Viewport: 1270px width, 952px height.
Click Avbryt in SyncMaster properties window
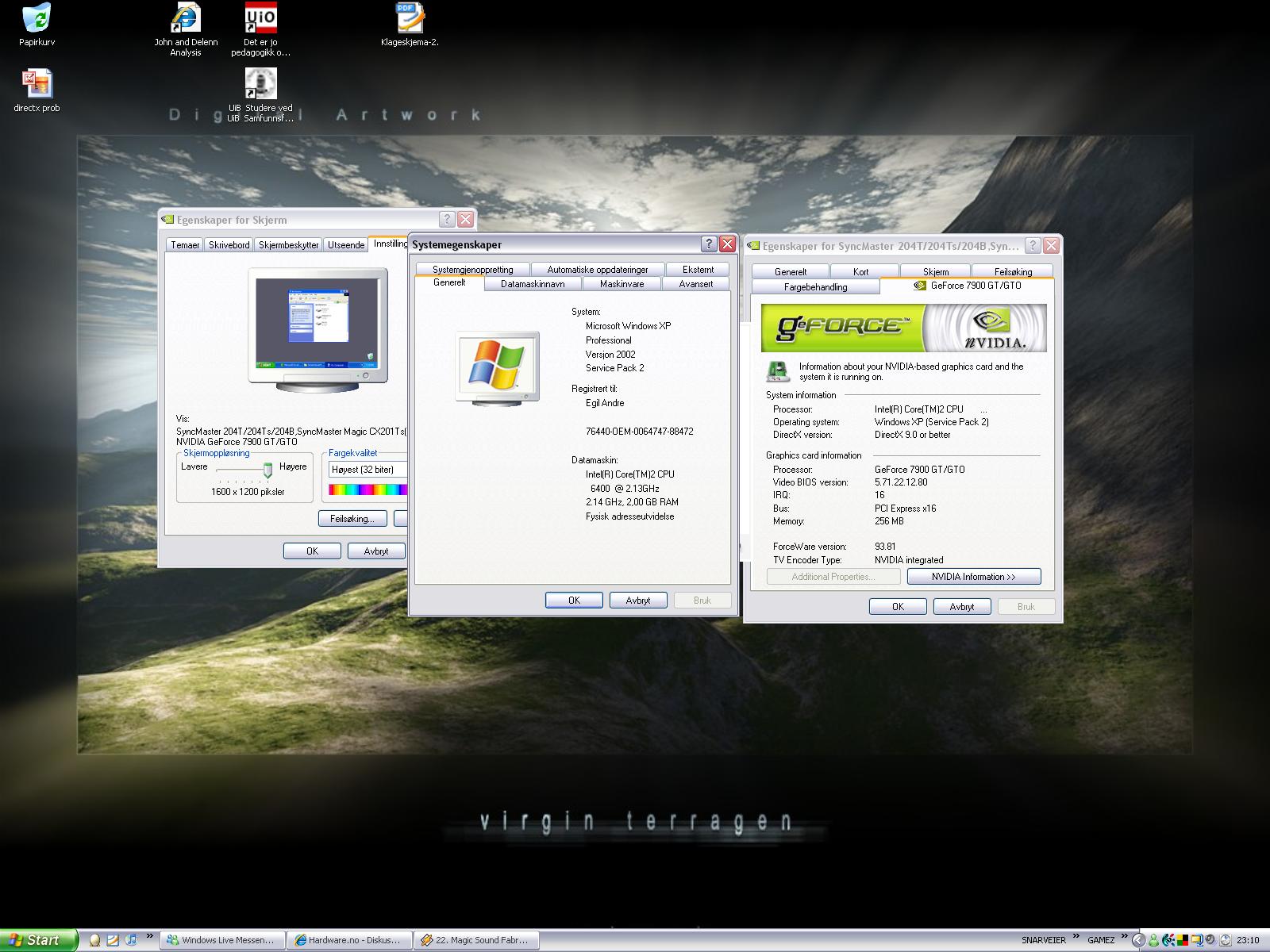[962, 607]
